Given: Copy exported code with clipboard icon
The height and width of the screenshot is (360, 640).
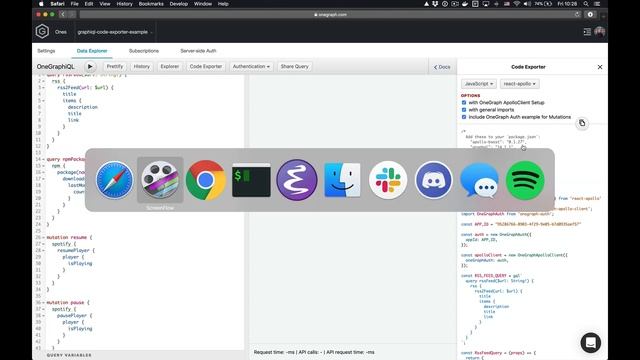Looking at the screenshot, I should pos(582,123).
